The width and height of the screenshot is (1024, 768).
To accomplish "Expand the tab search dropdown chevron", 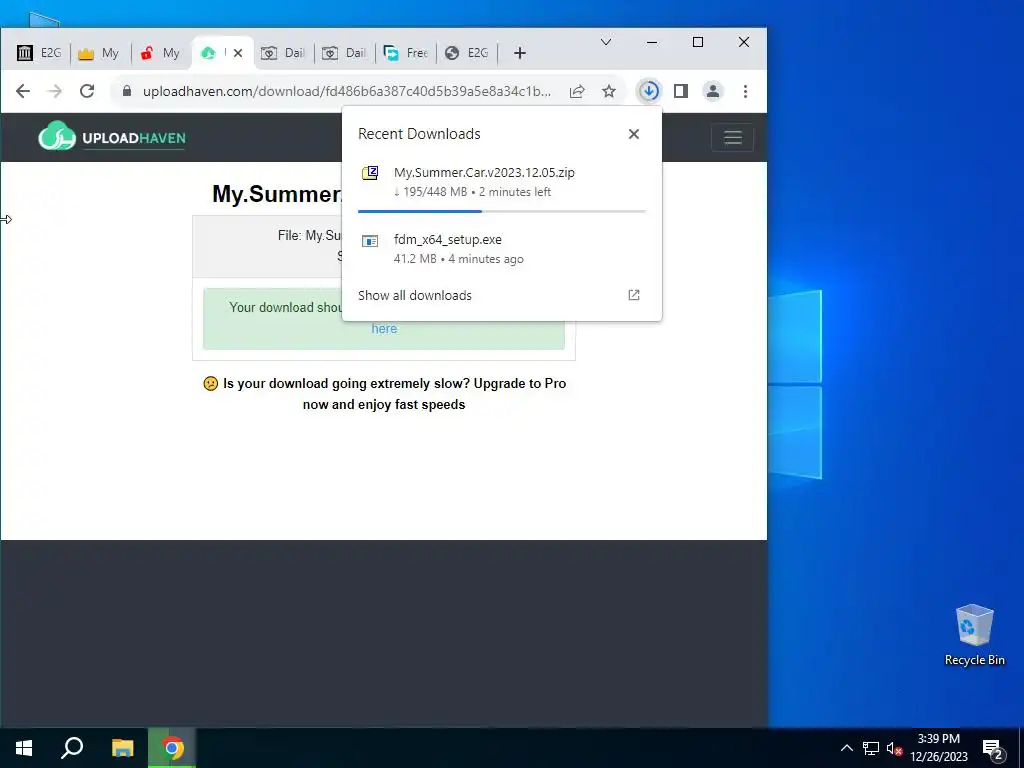I will 605,42.
